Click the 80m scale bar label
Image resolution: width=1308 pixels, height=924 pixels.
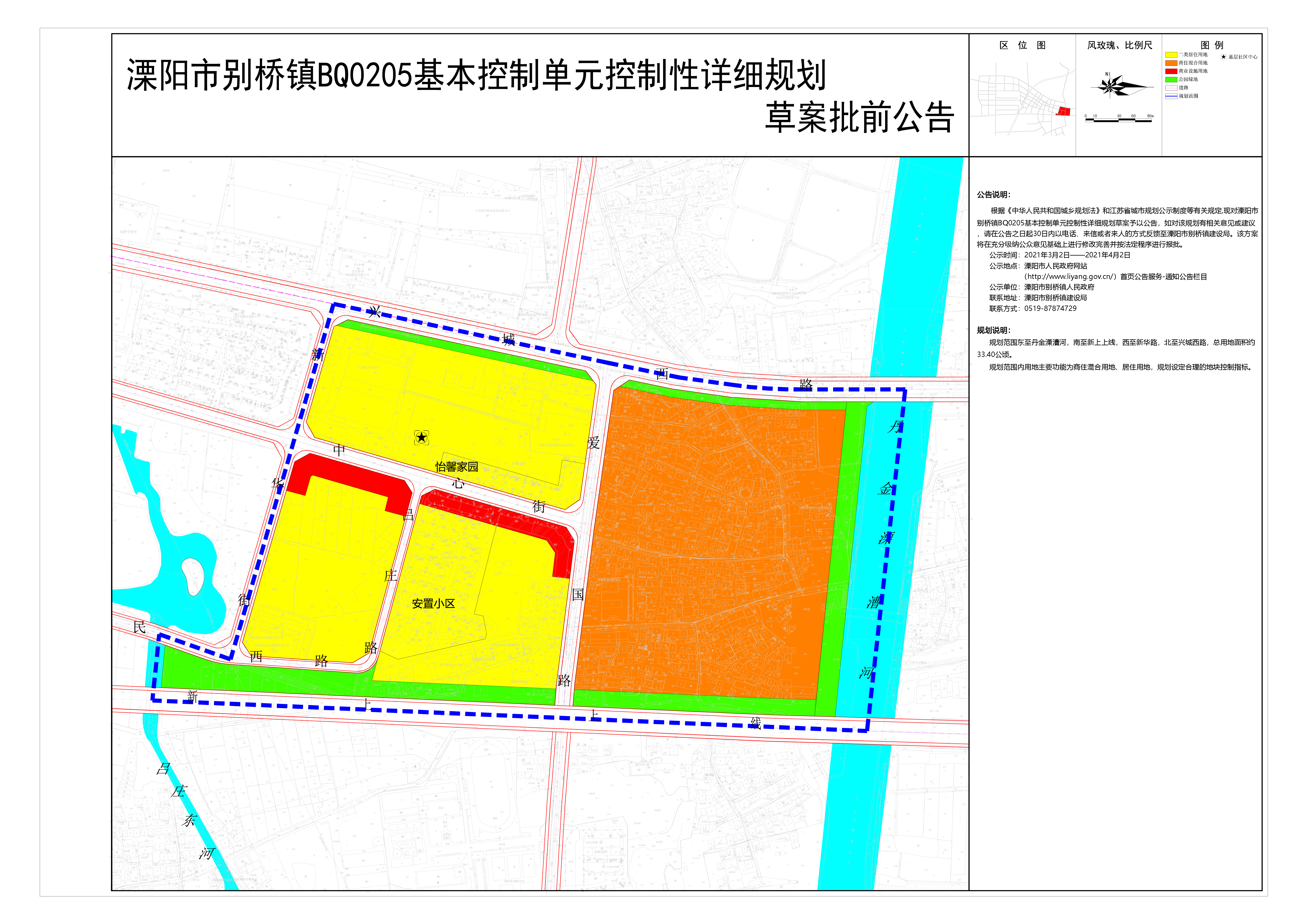1150,116
